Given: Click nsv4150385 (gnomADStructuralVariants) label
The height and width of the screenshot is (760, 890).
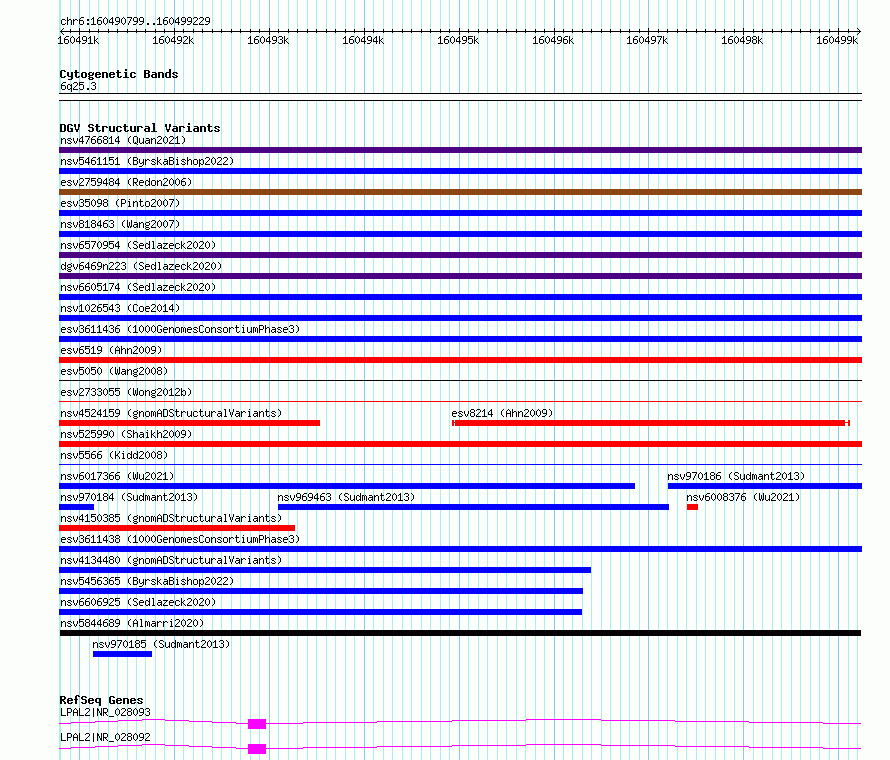Looking at the screenshot, I should (x=171, y=518).
